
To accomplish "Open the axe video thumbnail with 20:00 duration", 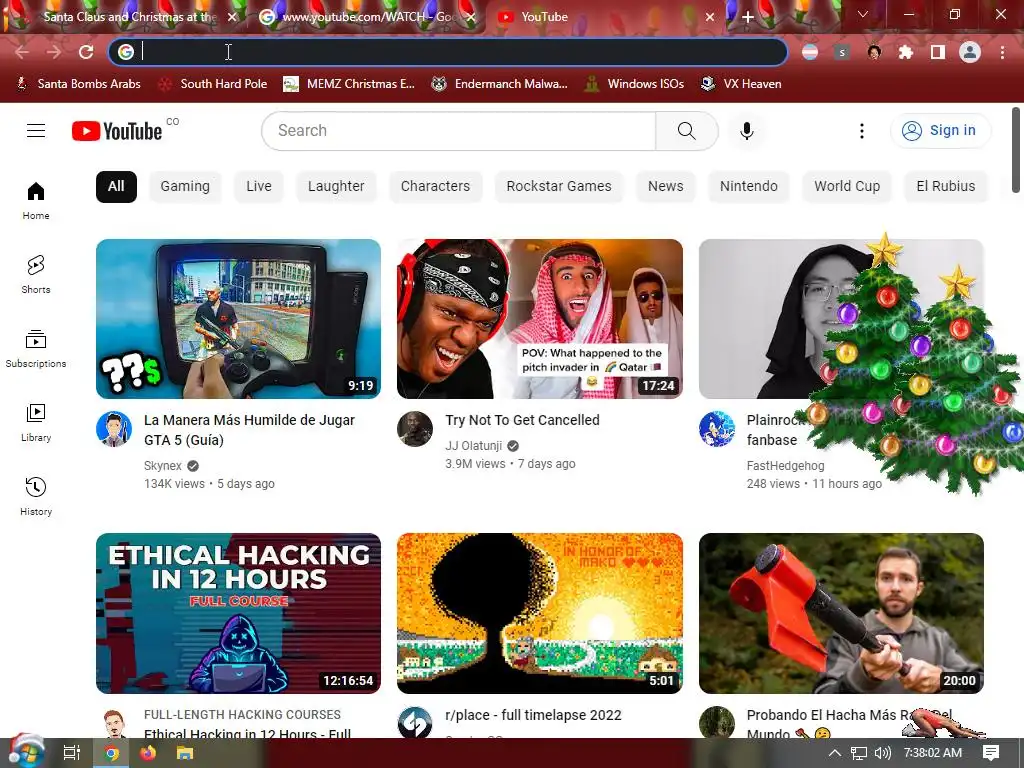I will (841, 613).
